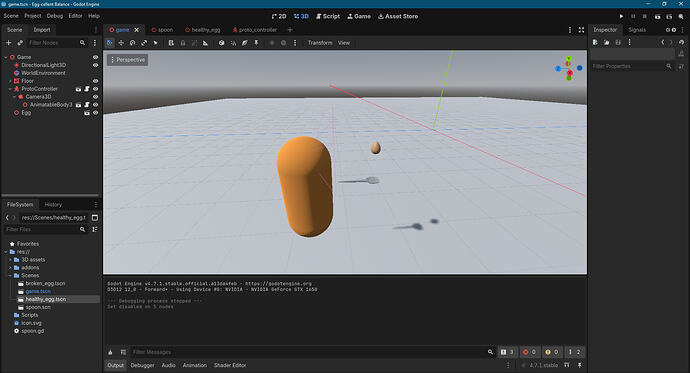Open the Debug menu
This screenshot has height=373, width=690.
(x=55, y=16)
